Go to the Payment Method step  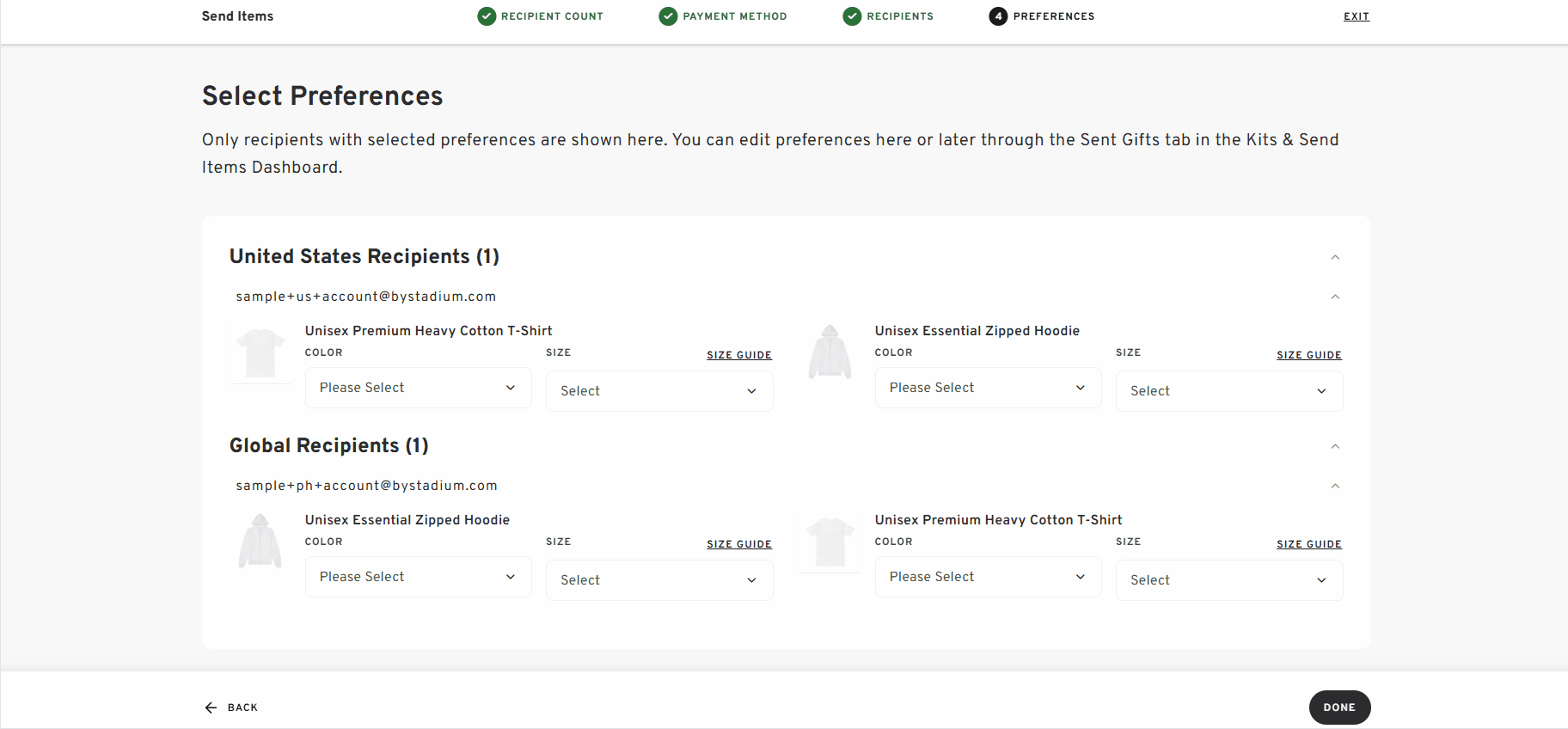coord(735,16)
